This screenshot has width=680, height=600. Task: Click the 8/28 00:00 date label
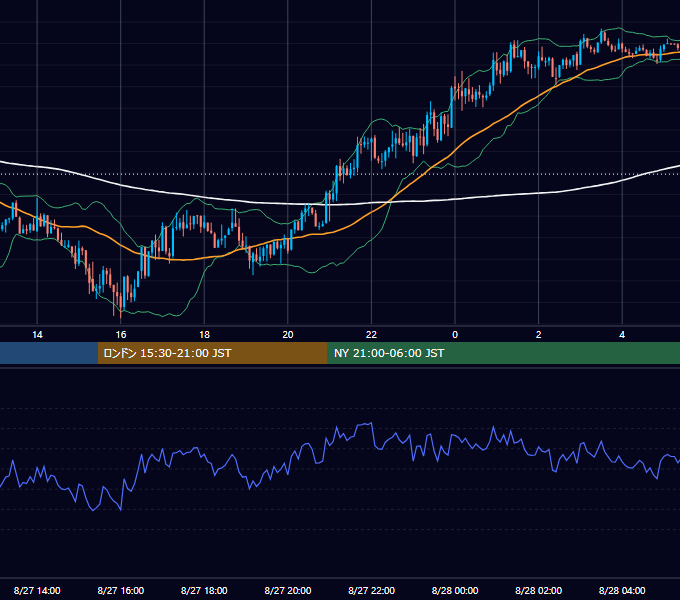coord(455,590)
